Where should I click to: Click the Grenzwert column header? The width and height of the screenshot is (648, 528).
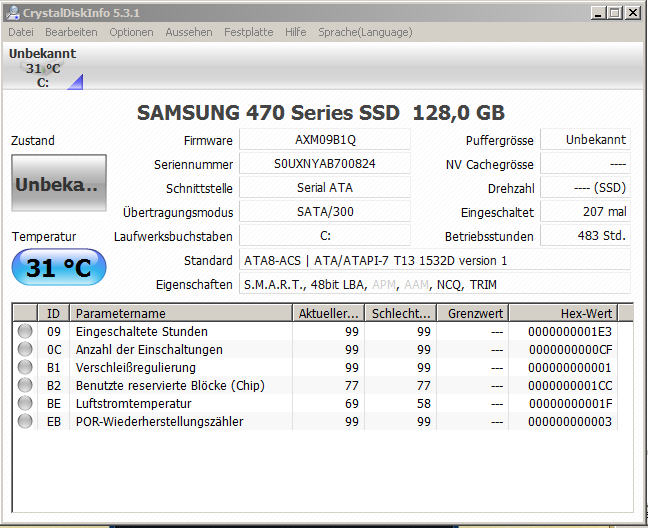point(473,314)
